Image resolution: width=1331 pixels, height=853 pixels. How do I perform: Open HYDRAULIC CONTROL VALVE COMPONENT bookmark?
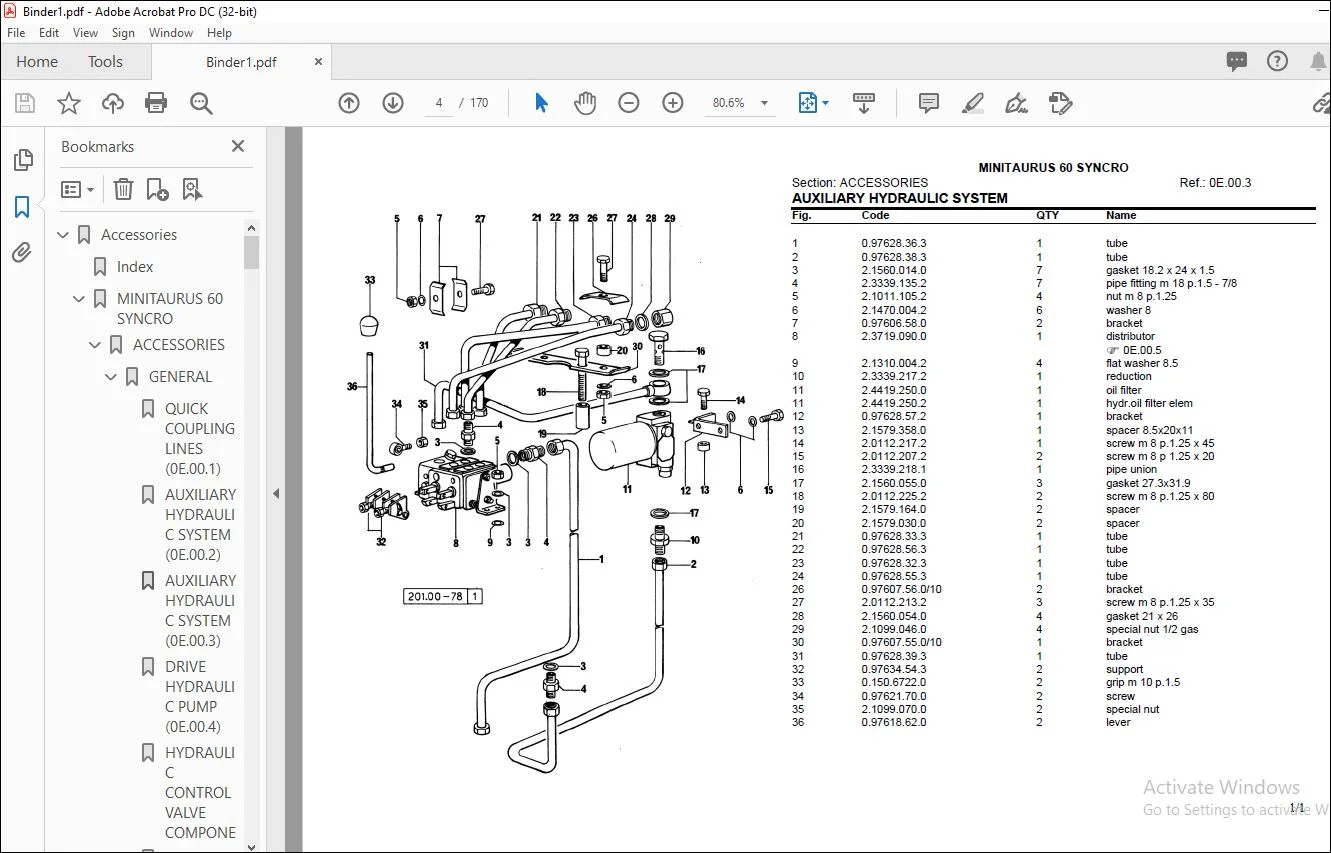pyautogui.click(x=200, y=793)
